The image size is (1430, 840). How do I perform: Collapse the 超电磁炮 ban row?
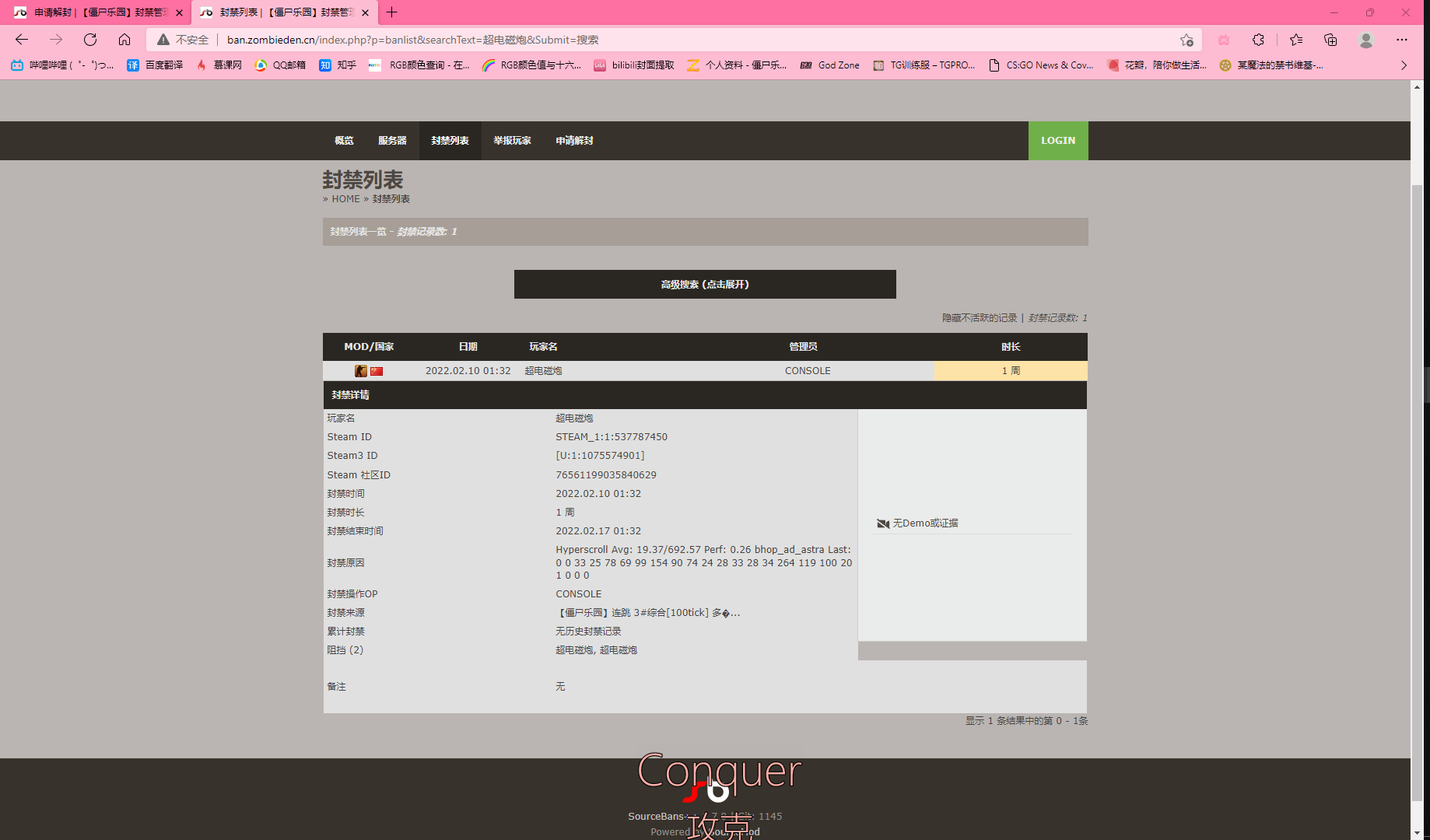point(705,371)
